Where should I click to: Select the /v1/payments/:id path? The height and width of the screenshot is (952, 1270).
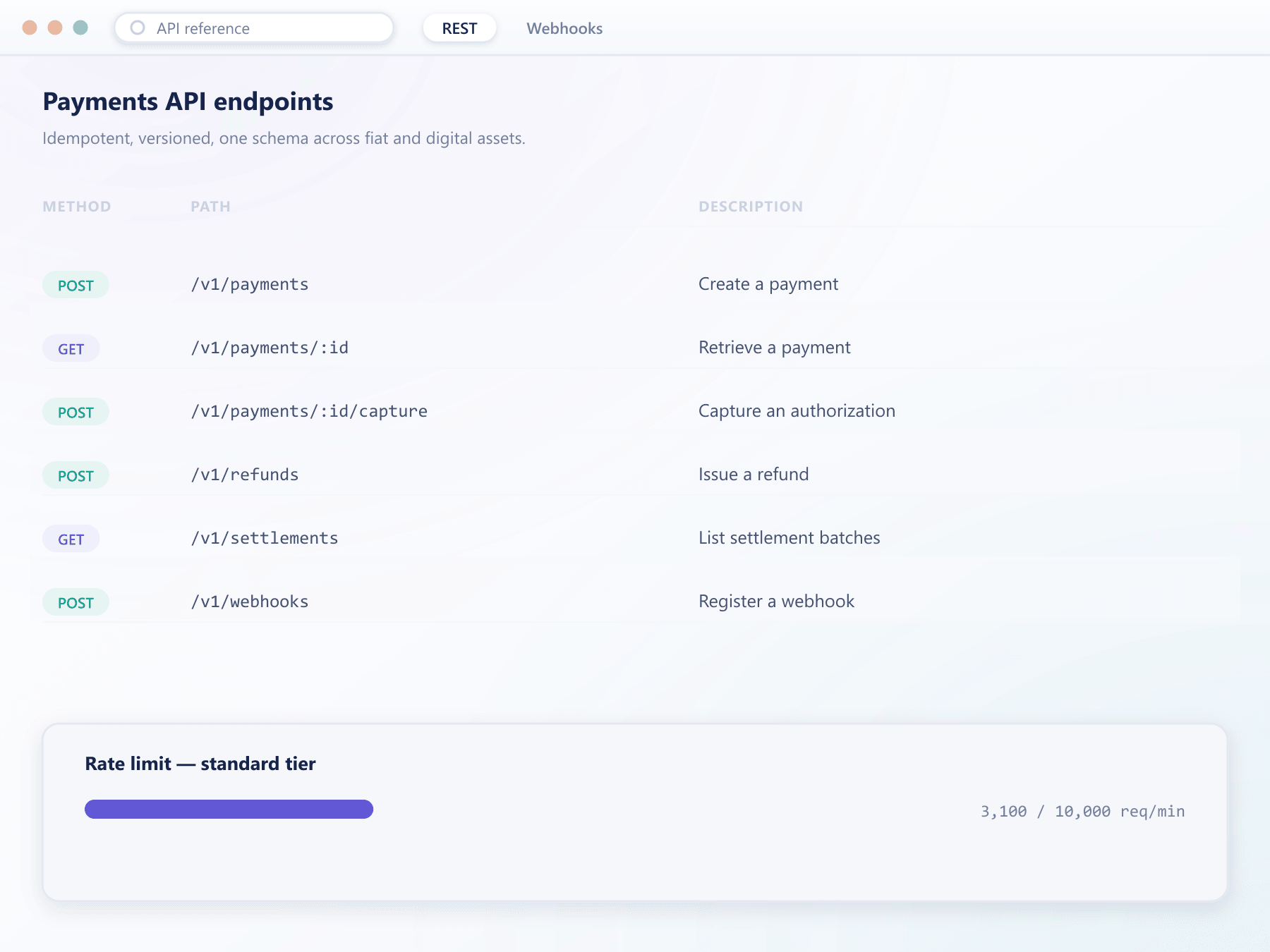tap(270, 348)
